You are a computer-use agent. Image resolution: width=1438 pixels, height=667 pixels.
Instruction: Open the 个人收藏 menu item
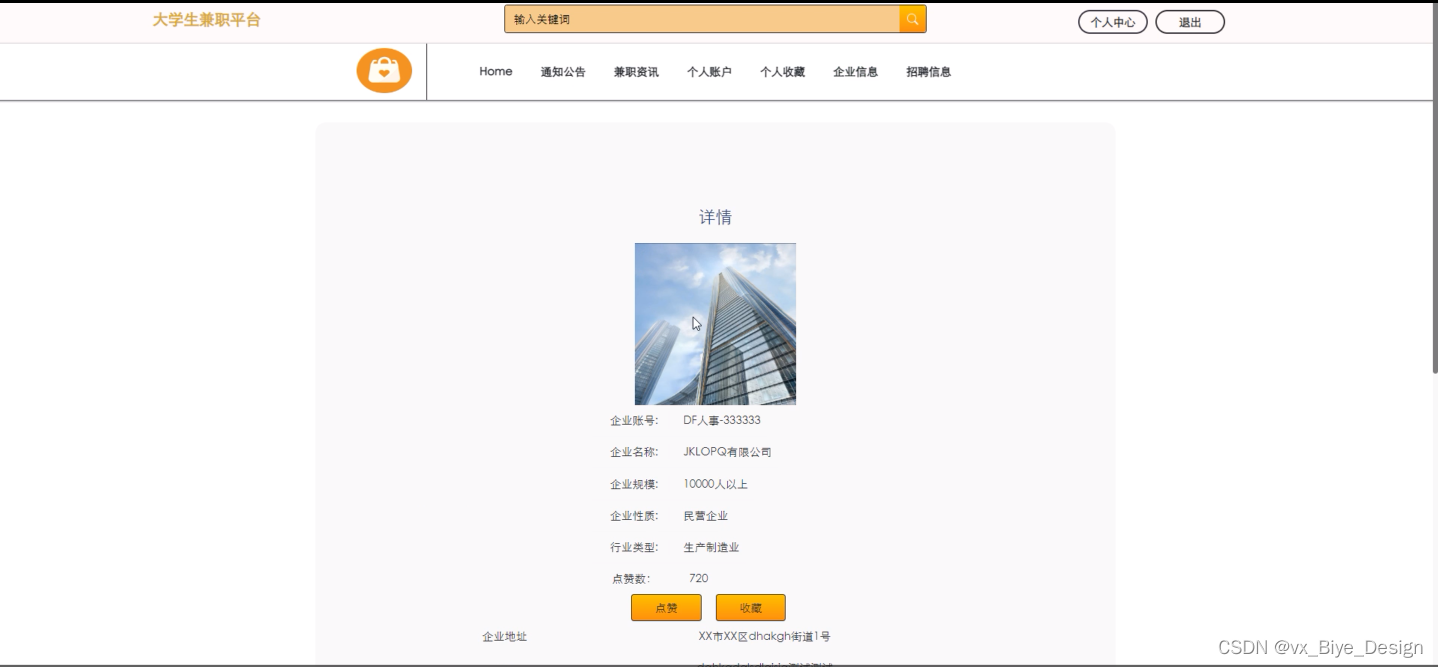click(x=782, y=72)
